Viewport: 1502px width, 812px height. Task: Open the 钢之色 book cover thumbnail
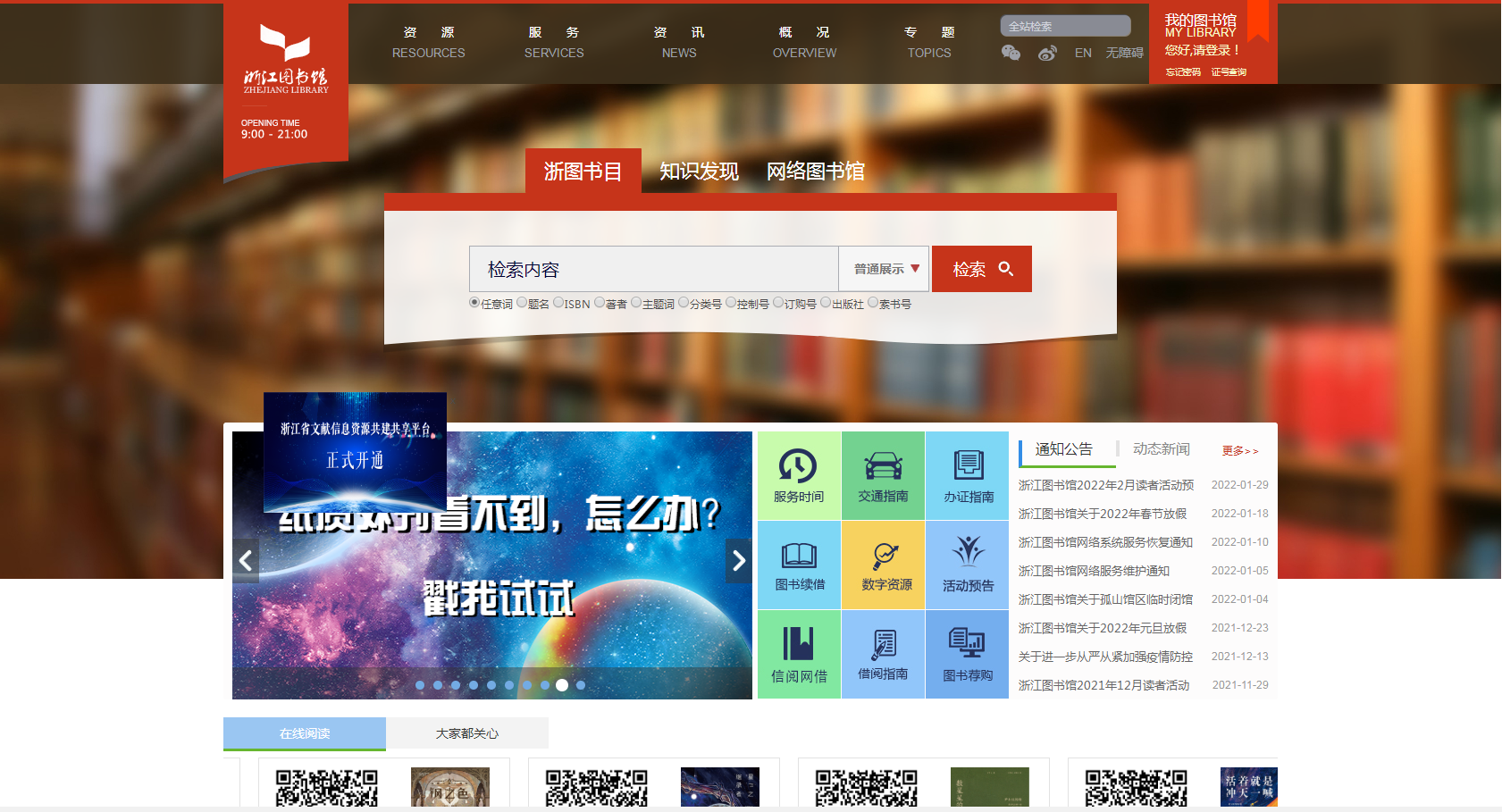pos(450,788)
